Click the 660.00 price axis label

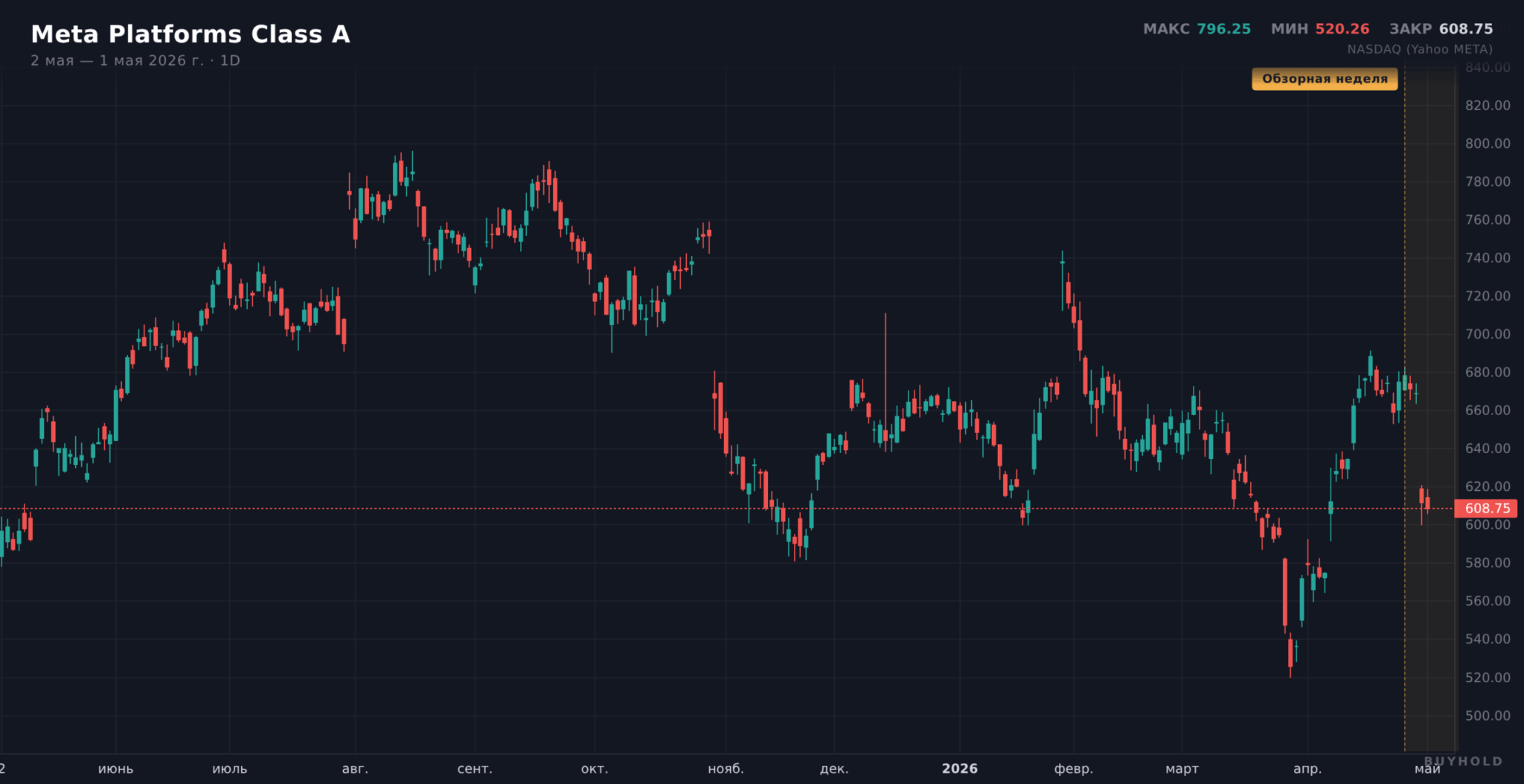click(1488, 411)
